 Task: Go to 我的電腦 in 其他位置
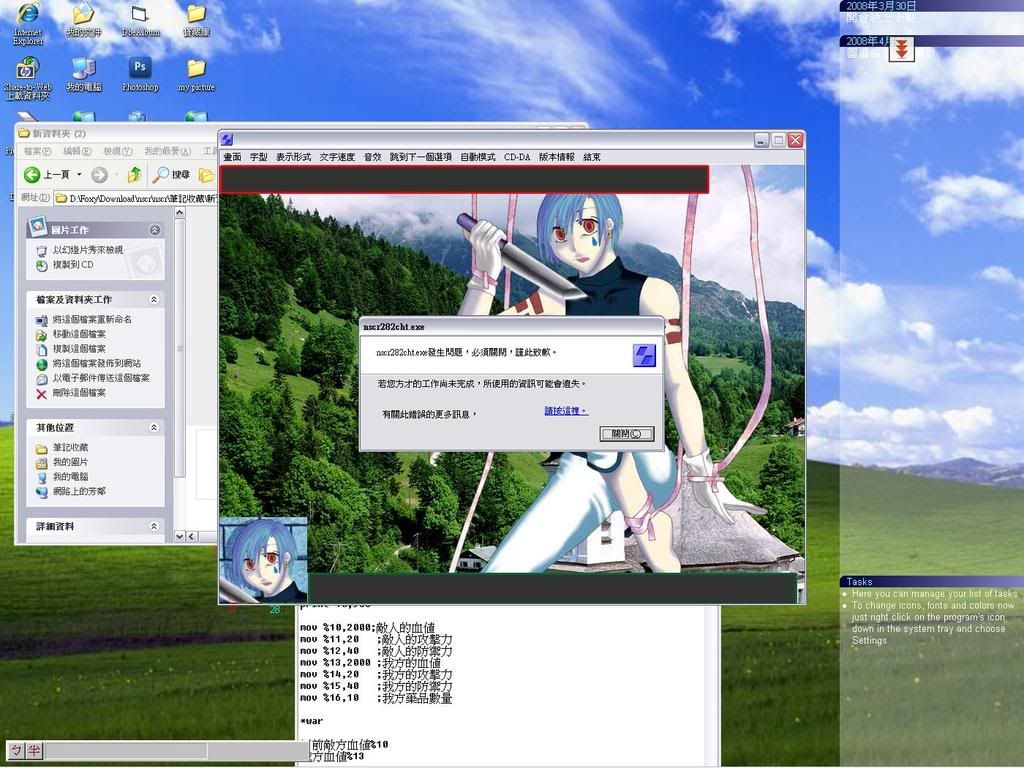pos(62,477)
